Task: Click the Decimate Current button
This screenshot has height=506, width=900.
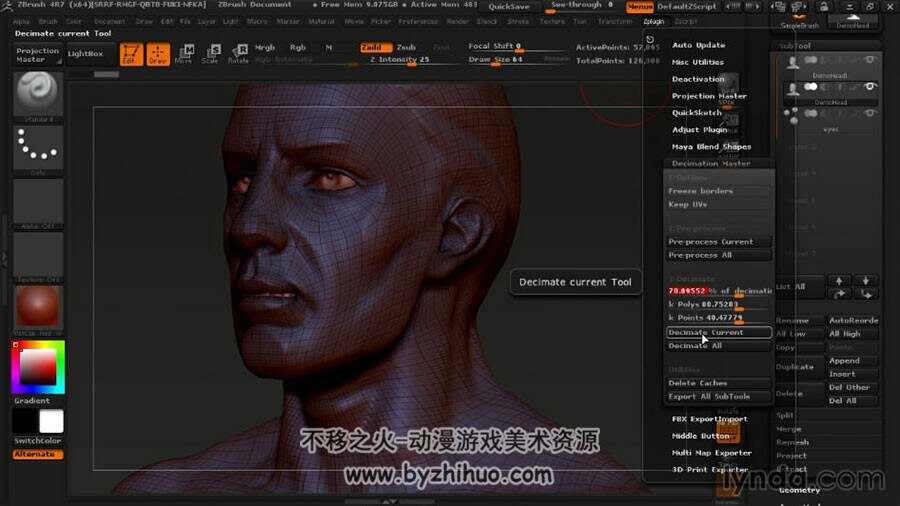Action: 719,332
